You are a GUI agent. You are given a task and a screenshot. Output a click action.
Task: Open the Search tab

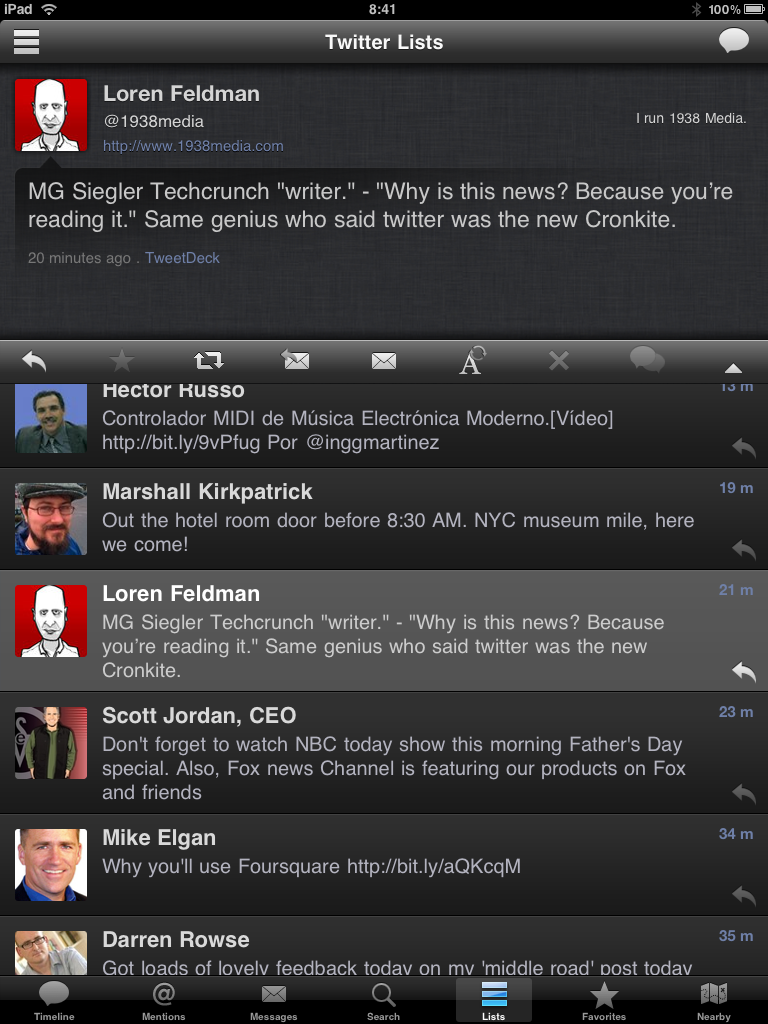click(x=383, y=1000)
